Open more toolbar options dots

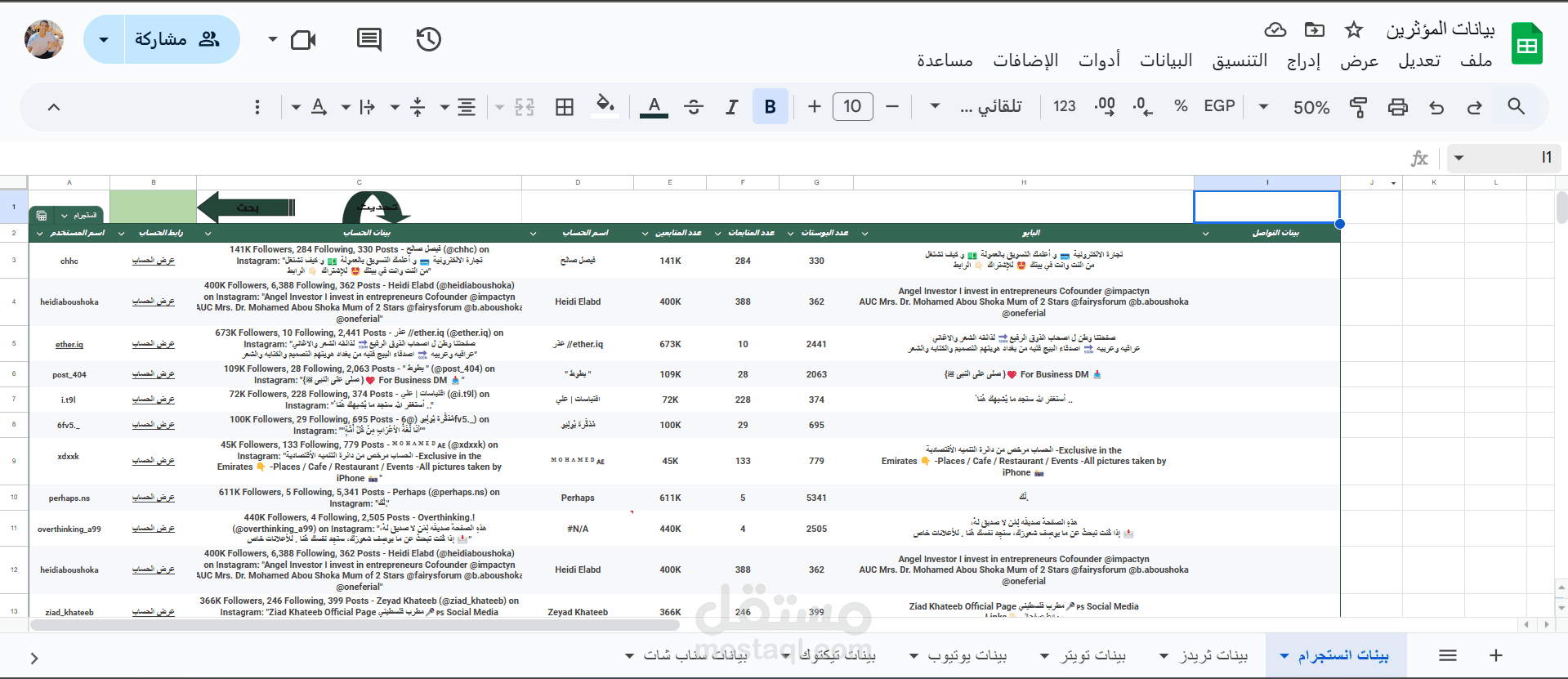pyautogui.click(x=257, y=107)
